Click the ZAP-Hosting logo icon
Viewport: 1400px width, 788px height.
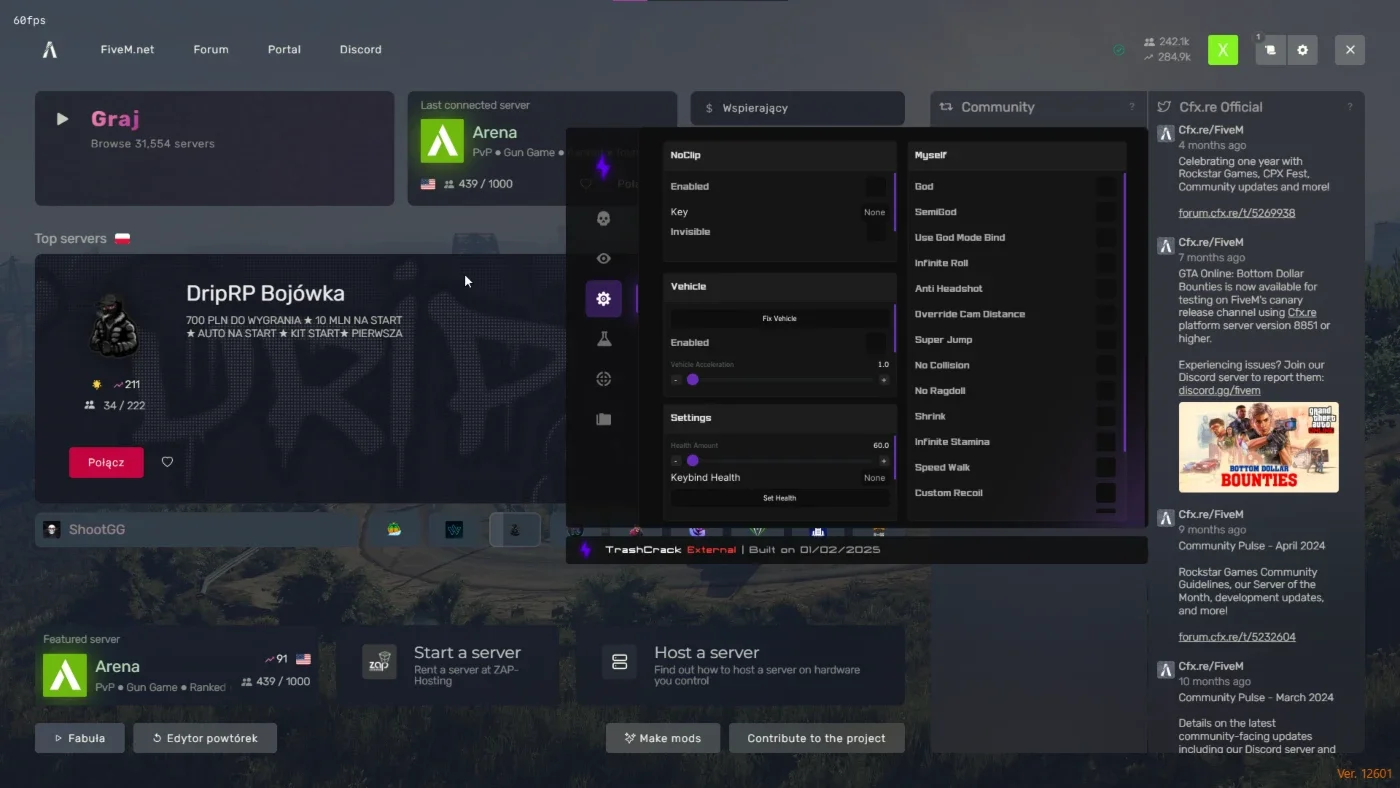point(379,662)
